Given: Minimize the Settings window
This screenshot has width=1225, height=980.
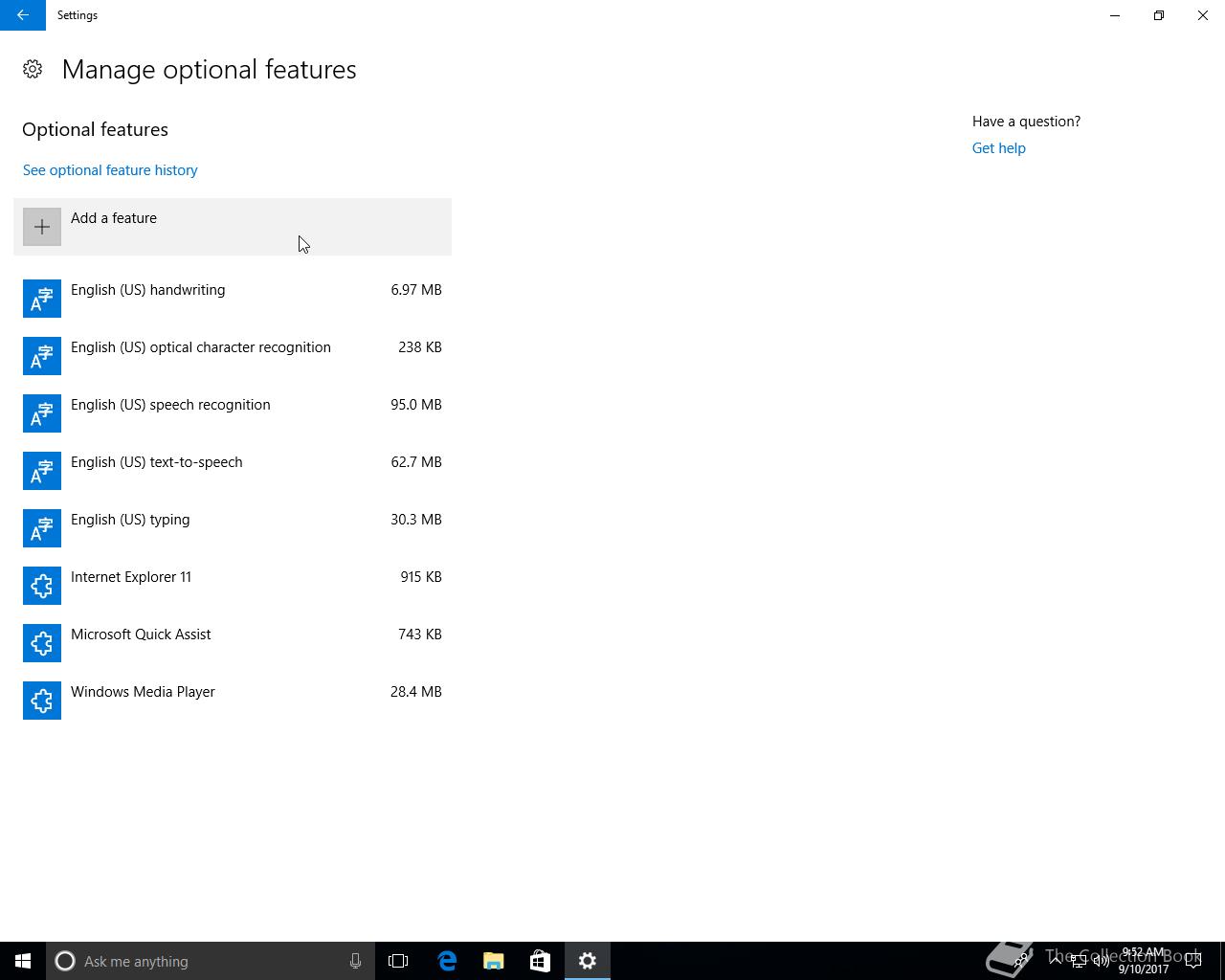Looking at the screenshot, I should pos(1115,15).
